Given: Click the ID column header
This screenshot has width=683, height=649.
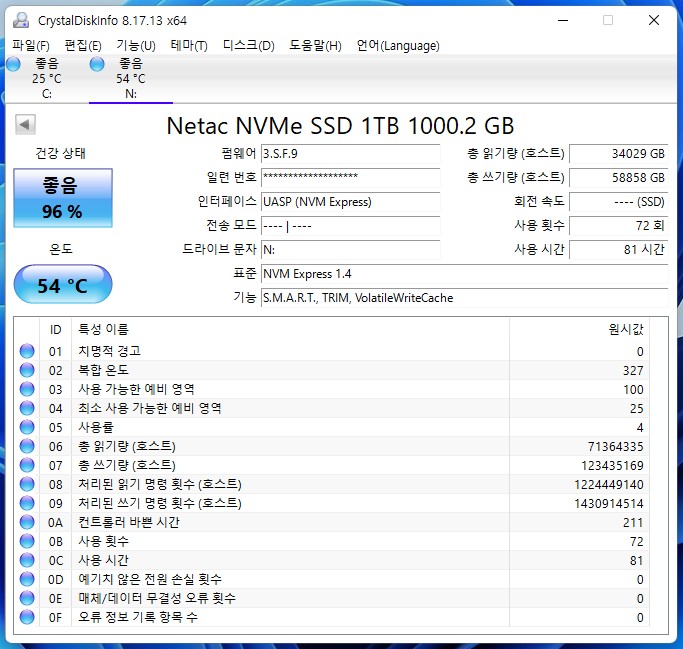Looking at the screenshot, I should 55,330.
